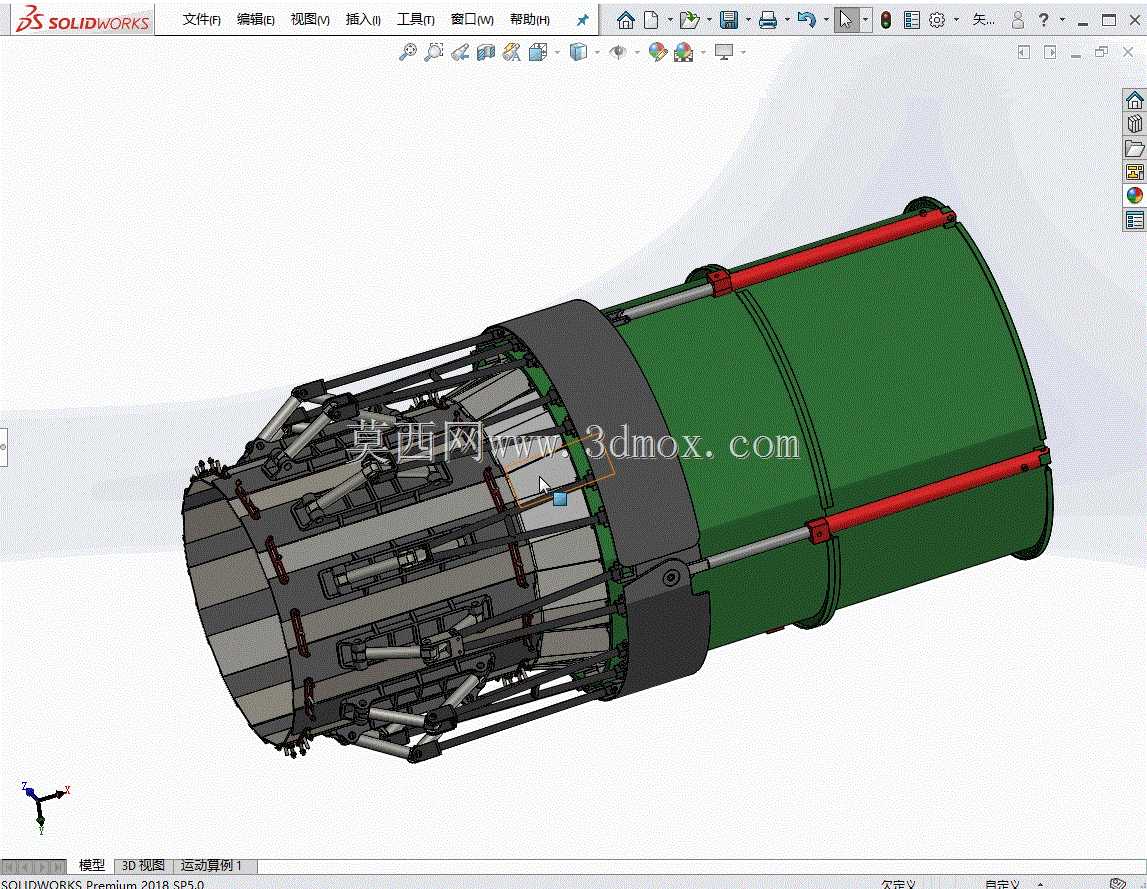The width and height of the screenshot is (1147, 889).
Task: Click the left panel split icon
Action: [x=1024, y=52]
